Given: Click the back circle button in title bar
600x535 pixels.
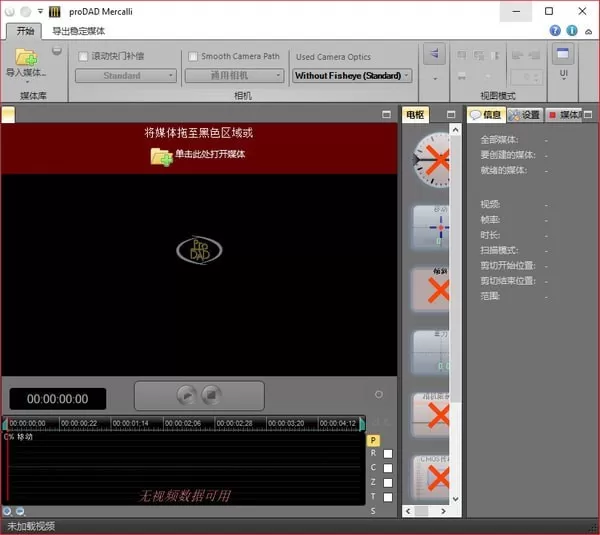Looking at the screenshot, I should click(x=10, y=12).
